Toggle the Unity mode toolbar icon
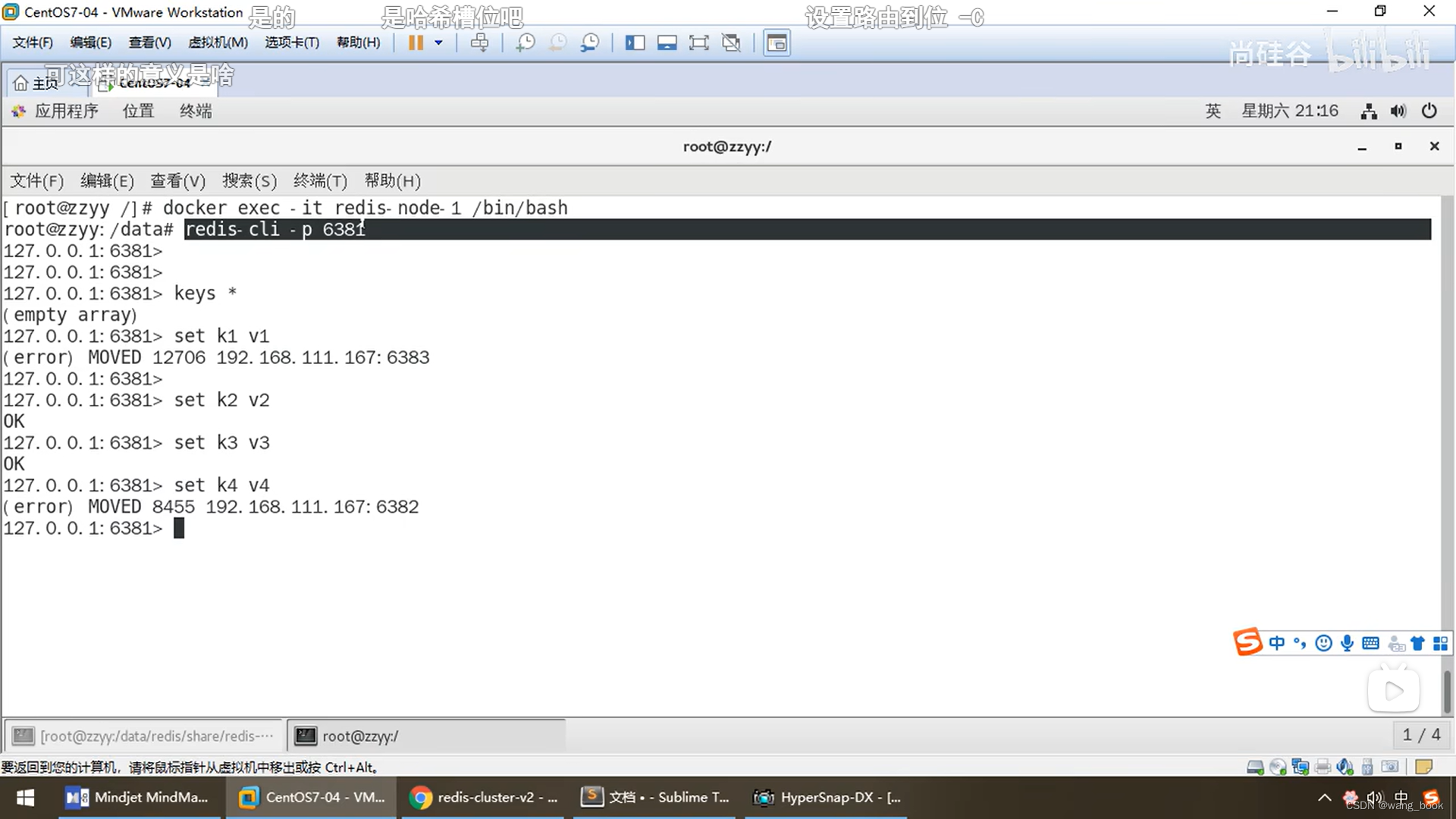This screenshot has height=819, width=1456. [731, 42]
